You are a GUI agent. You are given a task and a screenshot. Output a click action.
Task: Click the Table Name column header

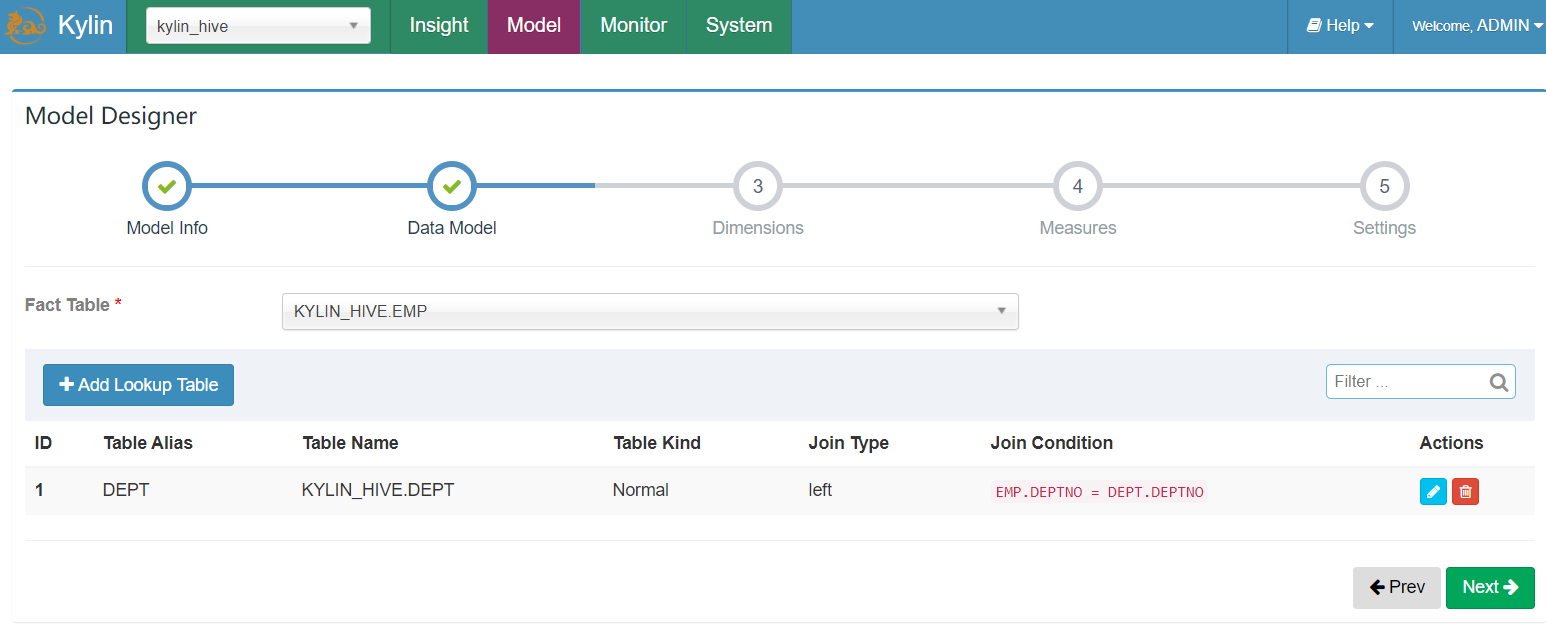(x=350, y=443)
